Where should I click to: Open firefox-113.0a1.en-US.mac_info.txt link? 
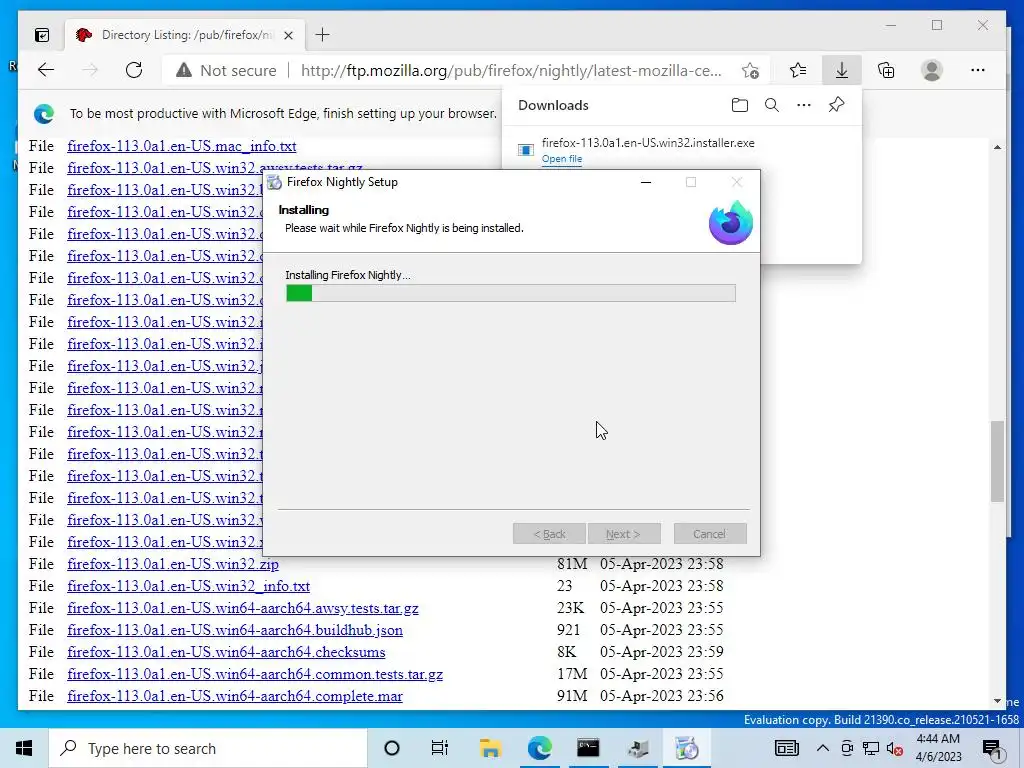(x=182, y=146)
